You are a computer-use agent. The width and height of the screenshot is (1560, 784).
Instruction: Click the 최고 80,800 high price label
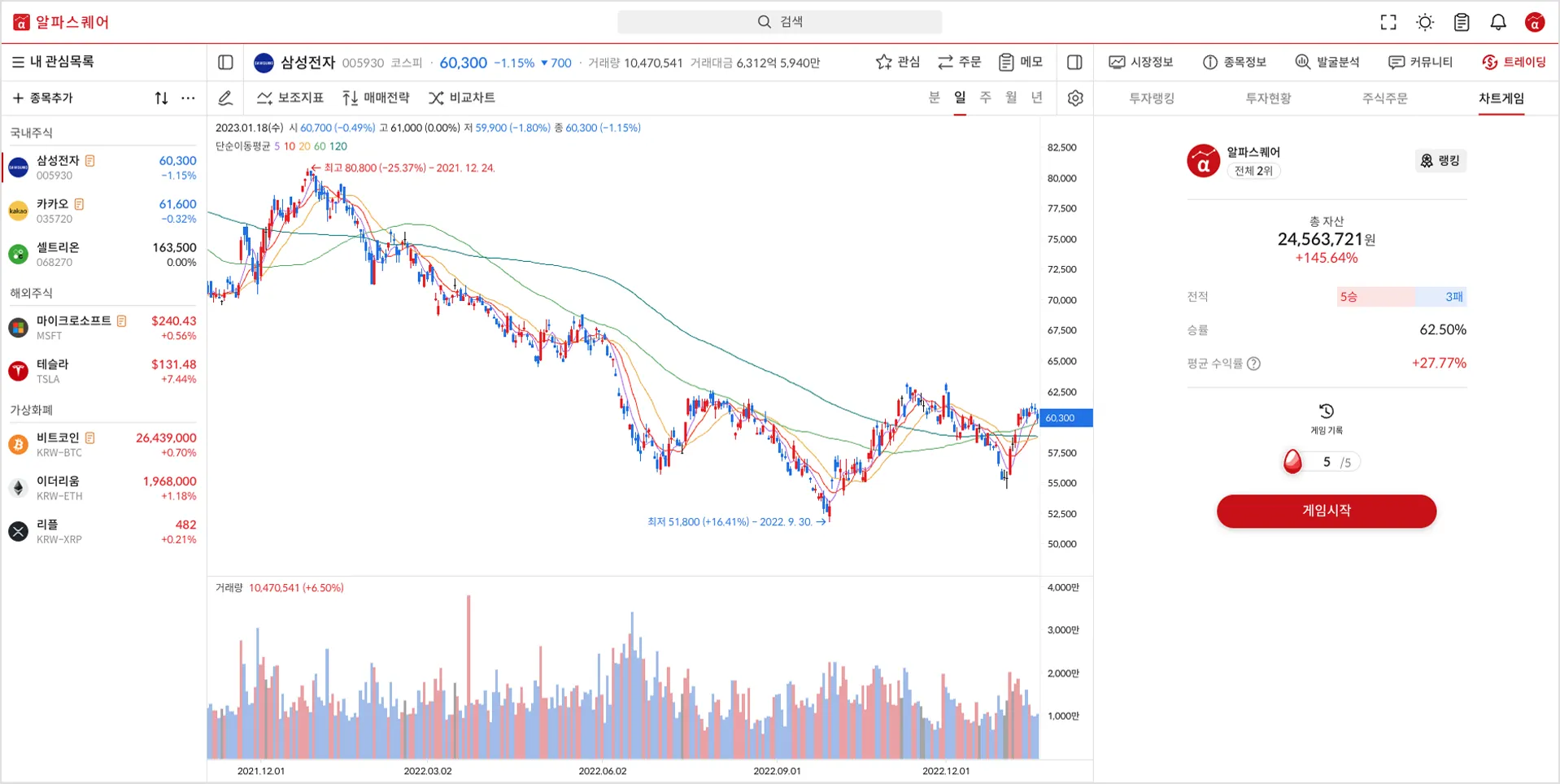click(x=403, y=168)
